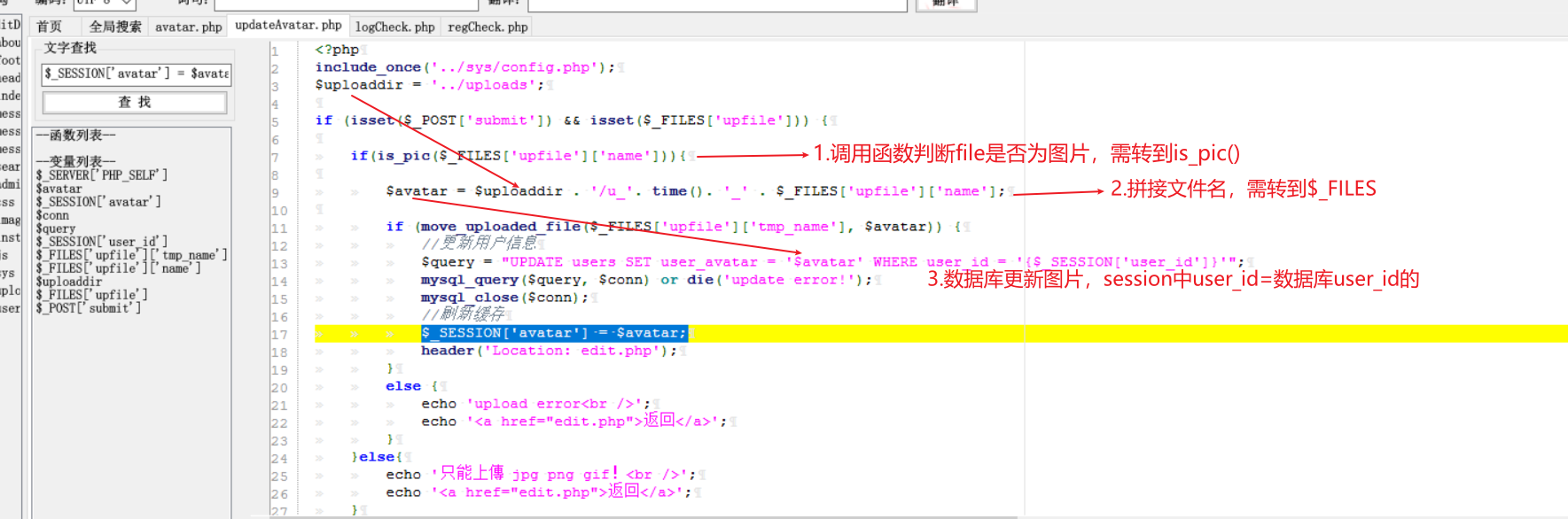Select $_SERVER['PHP_SELF'] in the variable list
Image resolution: width=1568 pixels, height=519 pixels.
(x=101, y=175)
